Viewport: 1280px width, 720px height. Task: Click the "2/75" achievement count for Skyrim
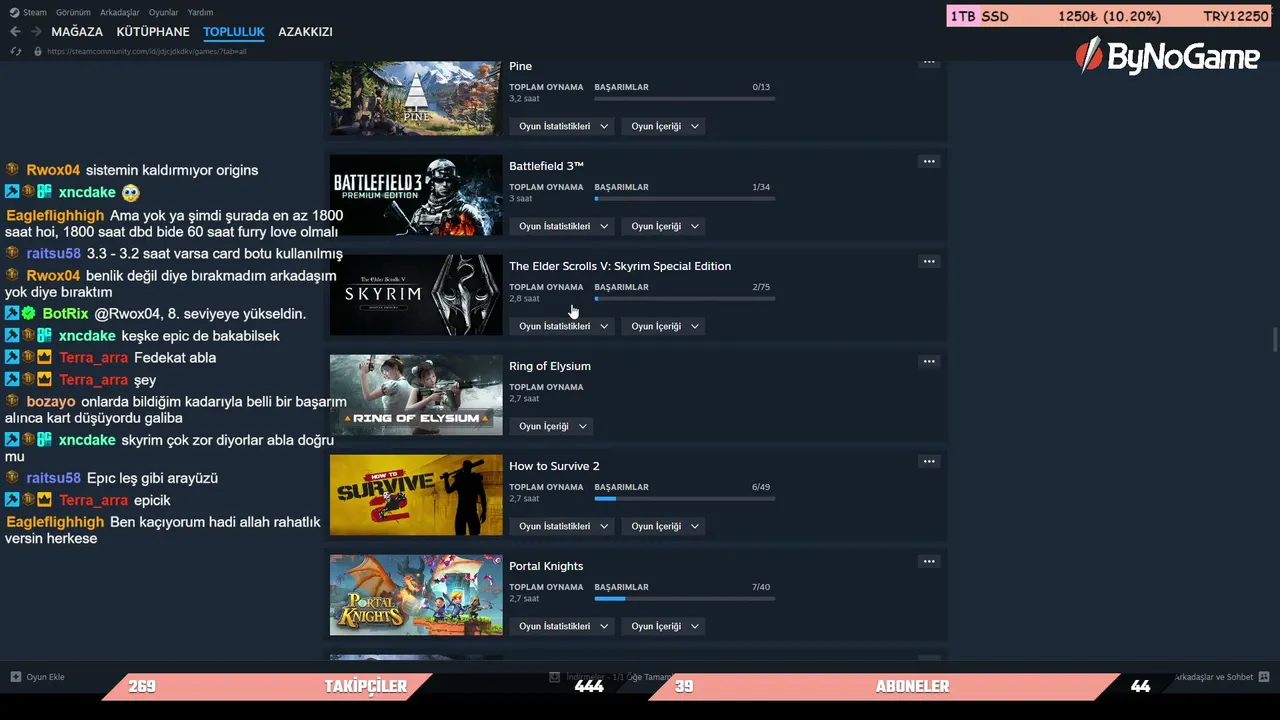(x=761, y=287)
